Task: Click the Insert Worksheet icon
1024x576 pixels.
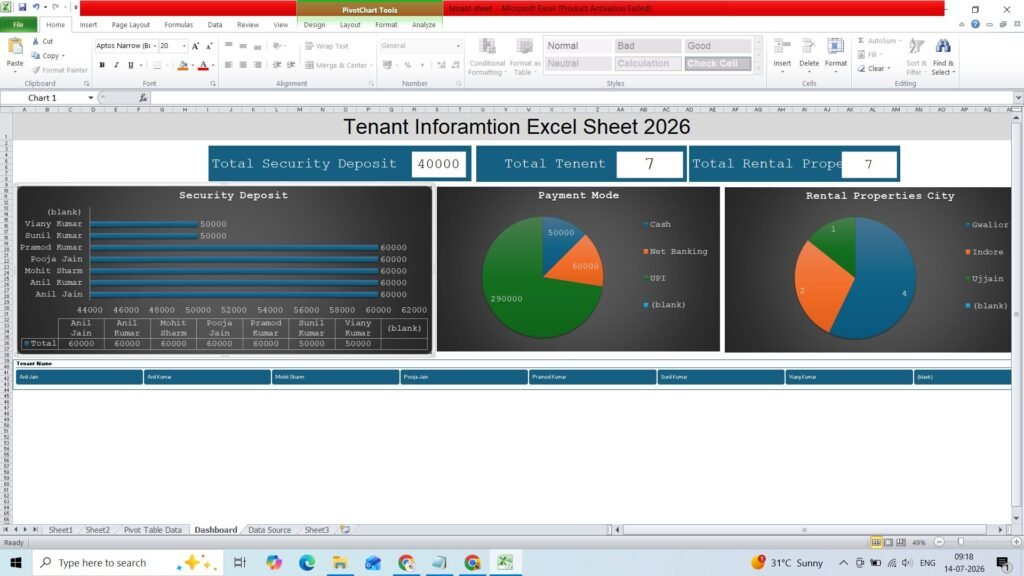Action: point(345,530)
